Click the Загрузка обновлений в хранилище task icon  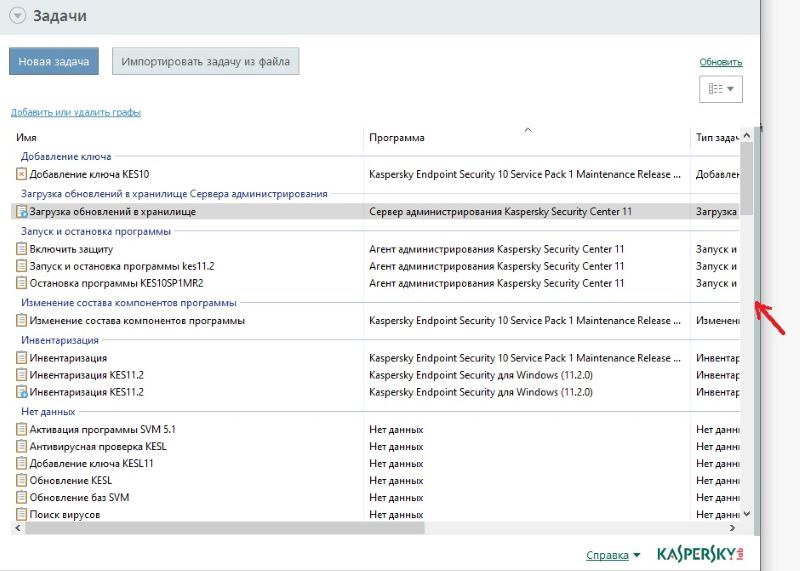(22, 212)
